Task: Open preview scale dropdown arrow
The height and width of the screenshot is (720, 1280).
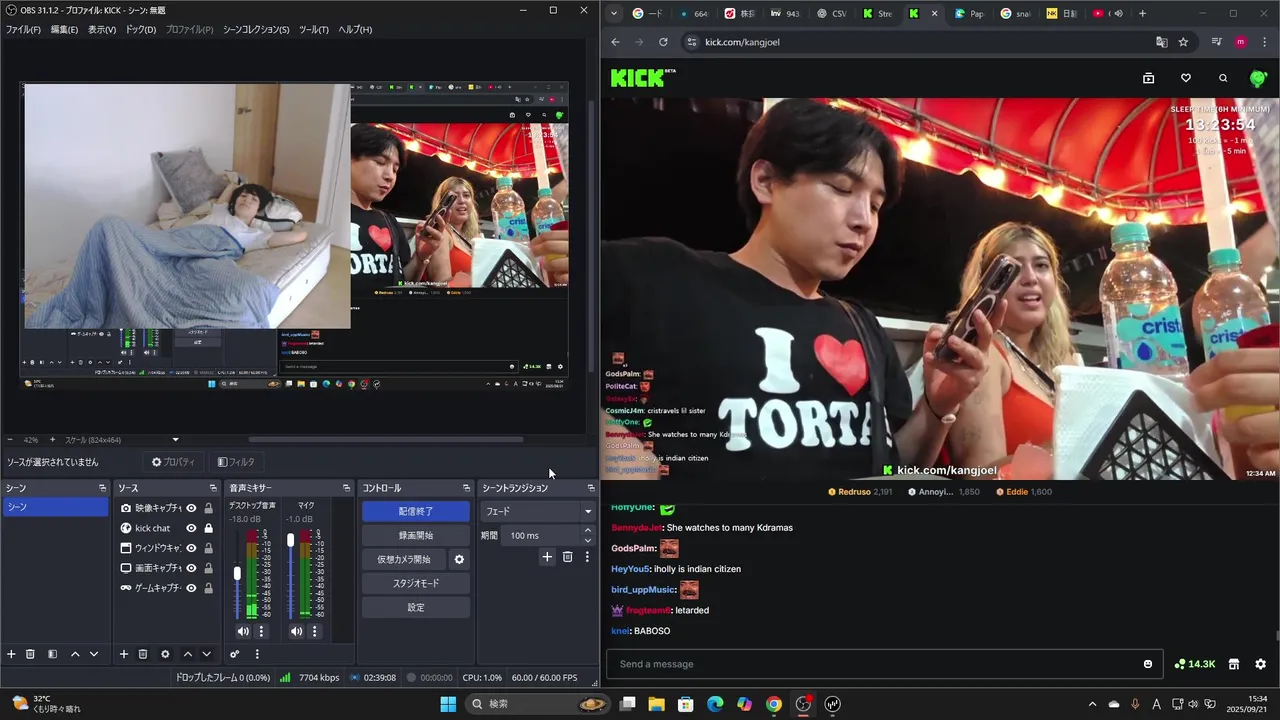Action: (176, 440)
